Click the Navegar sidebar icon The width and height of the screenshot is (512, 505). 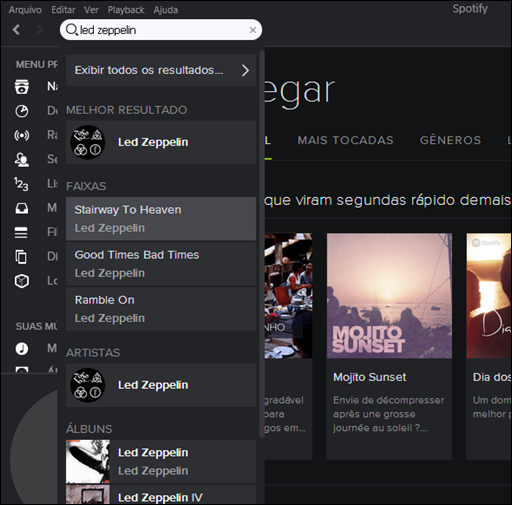pos(22,87)
